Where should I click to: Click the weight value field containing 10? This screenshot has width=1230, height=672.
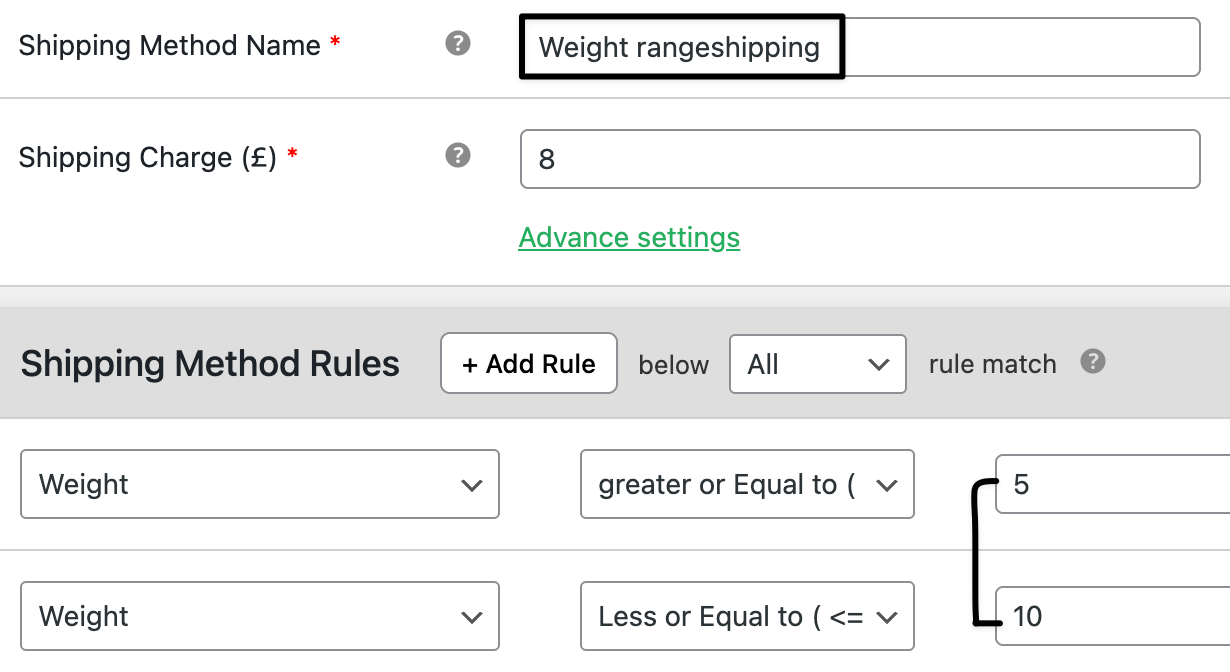tap(1113, 616)
